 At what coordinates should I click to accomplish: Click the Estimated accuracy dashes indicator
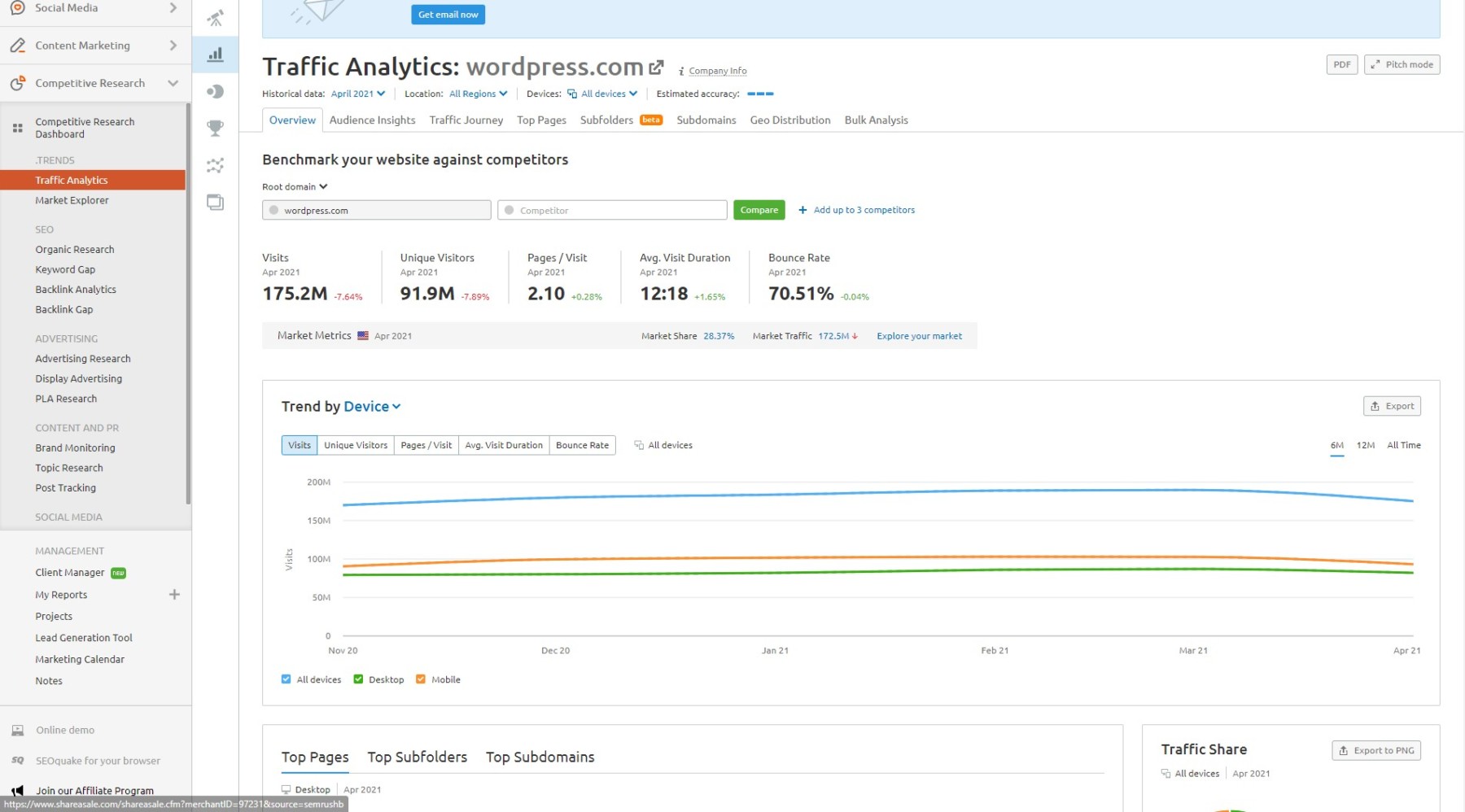tap(760, 94)
